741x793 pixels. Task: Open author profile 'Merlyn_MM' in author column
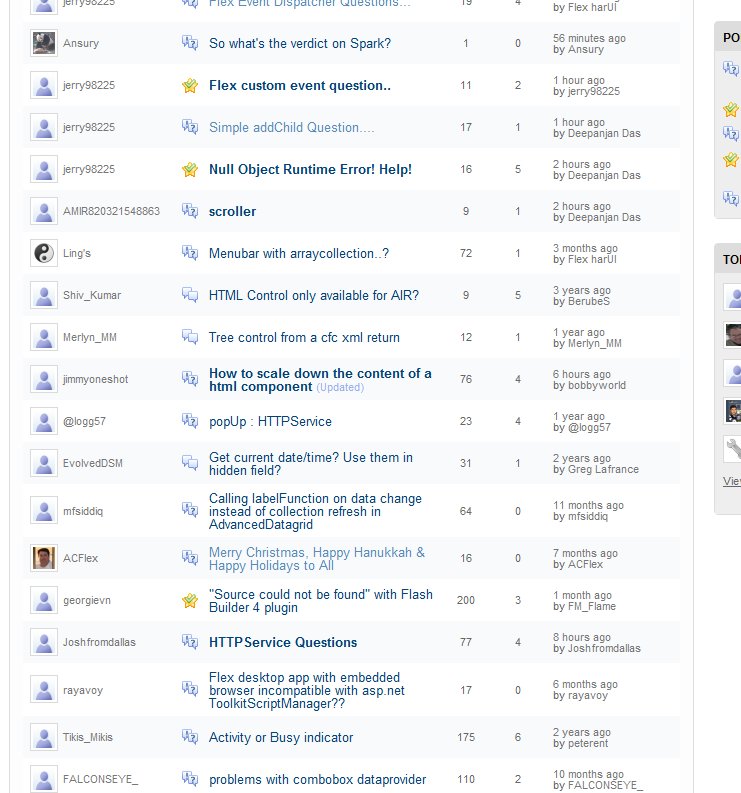(90, 337)
